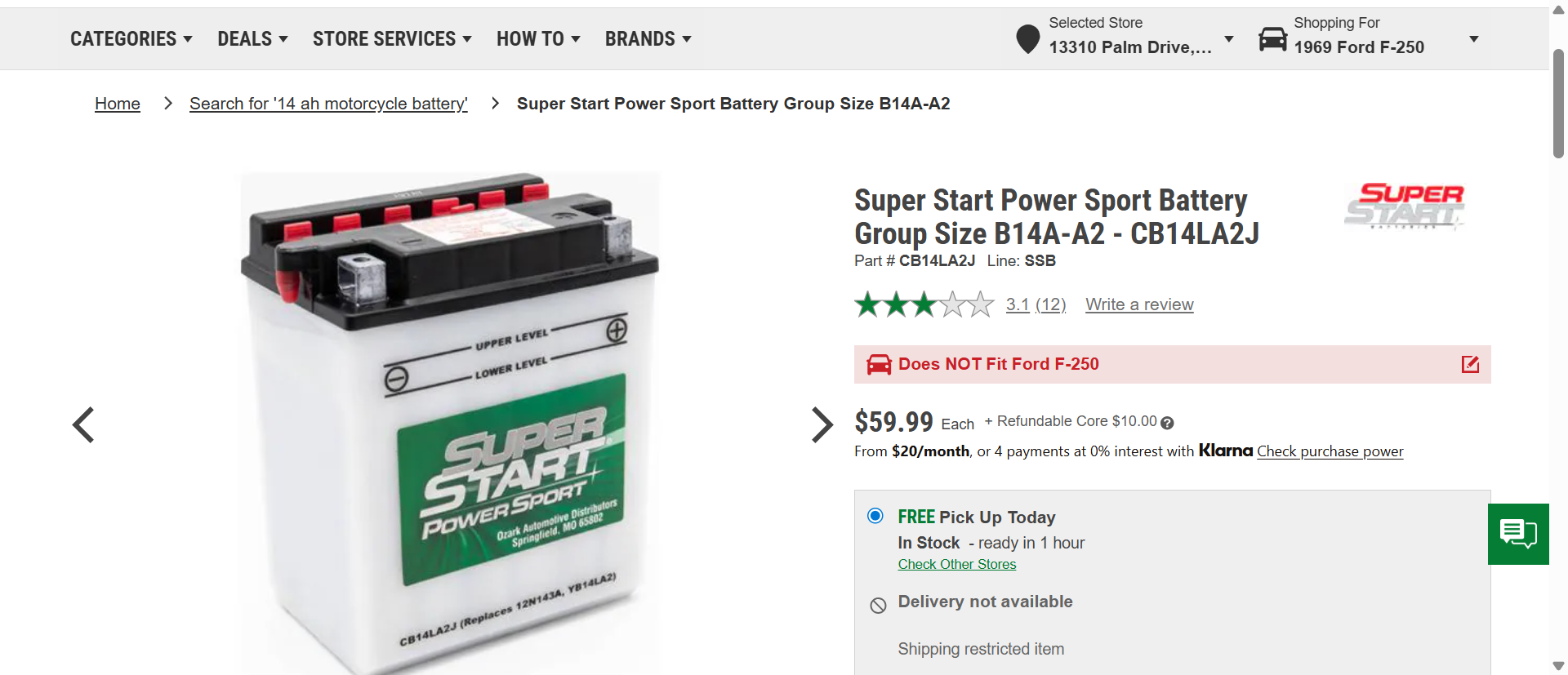Select the FREE Pick Up Today radio button
This screenshot has height=675, width=1568.
[x=875, y=516]
